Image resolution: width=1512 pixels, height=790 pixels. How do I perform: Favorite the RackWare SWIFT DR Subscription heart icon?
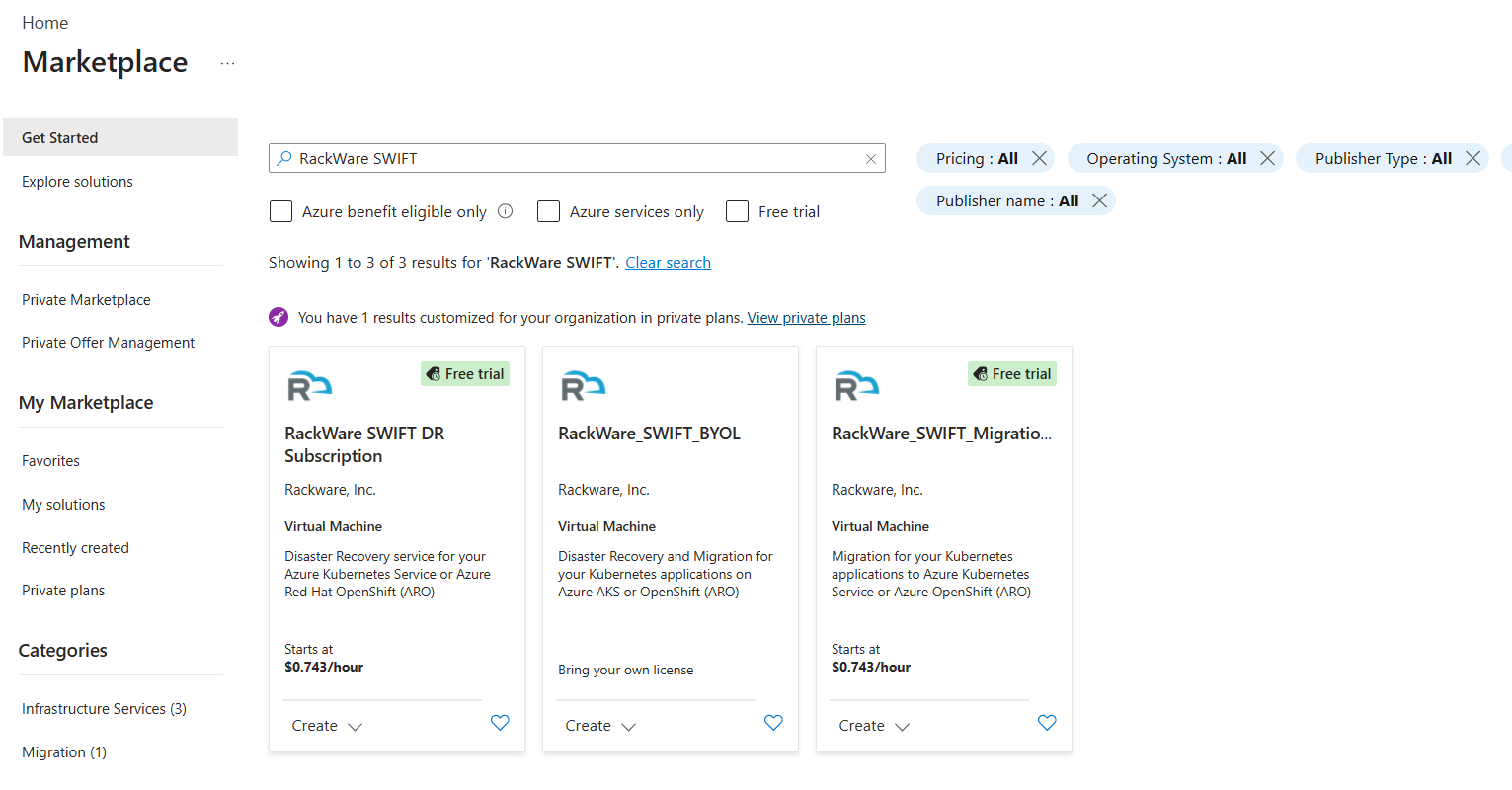[500, 723]
